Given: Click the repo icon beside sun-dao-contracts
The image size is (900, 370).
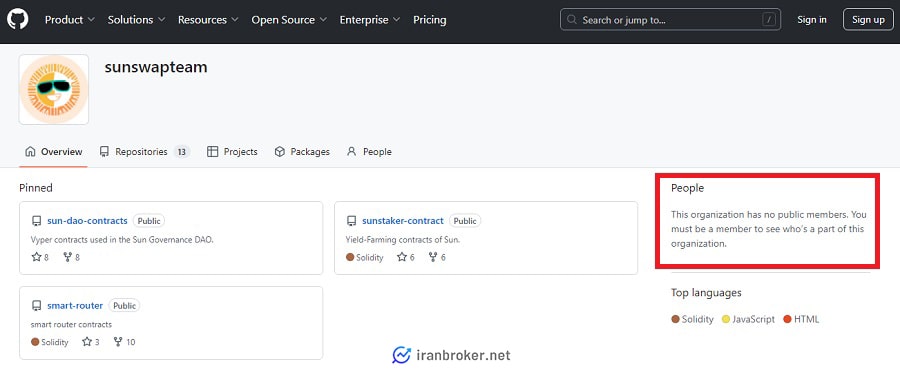Looking at the screenshot, I should [36, 221].
